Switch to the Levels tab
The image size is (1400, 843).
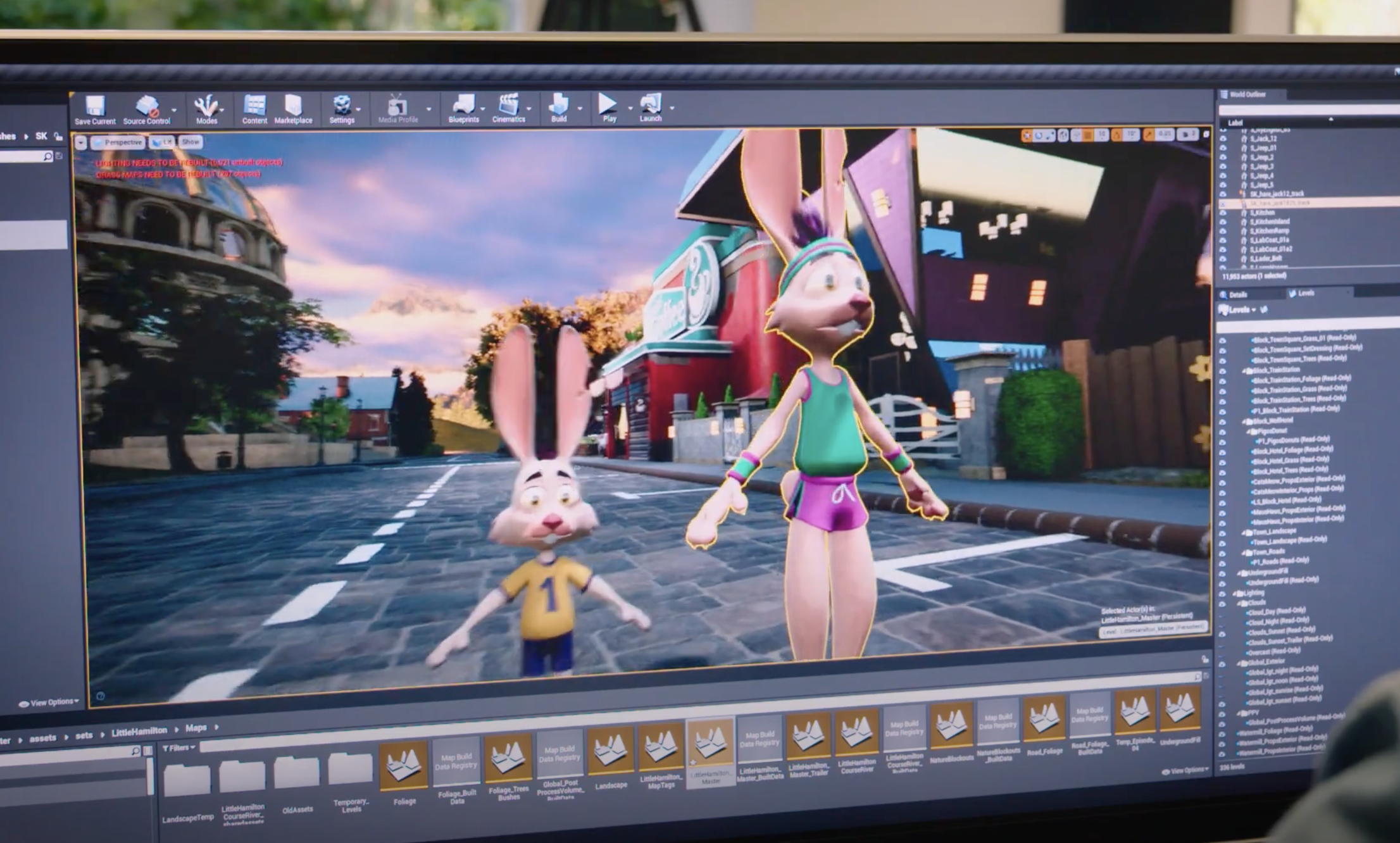[x=1305, y=293]
